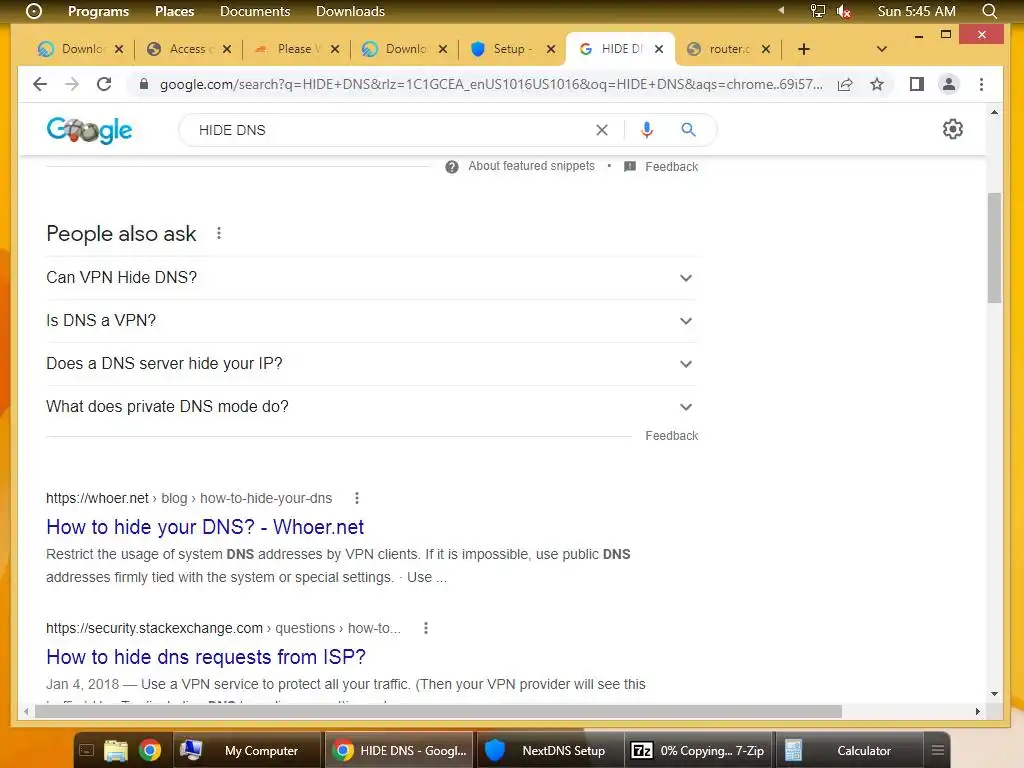
Task: Close the HIDE DNS tab
Action: pos(659,49)
